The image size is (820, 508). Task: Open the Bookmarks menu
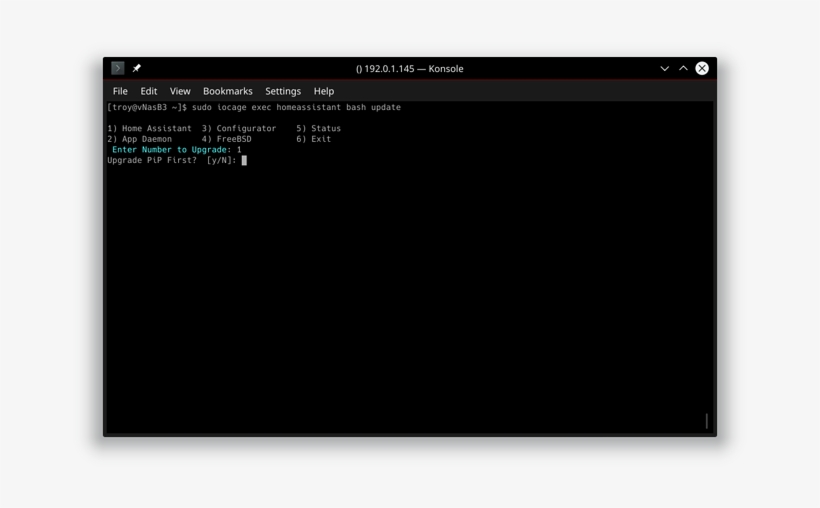click(x=227, y=91)
